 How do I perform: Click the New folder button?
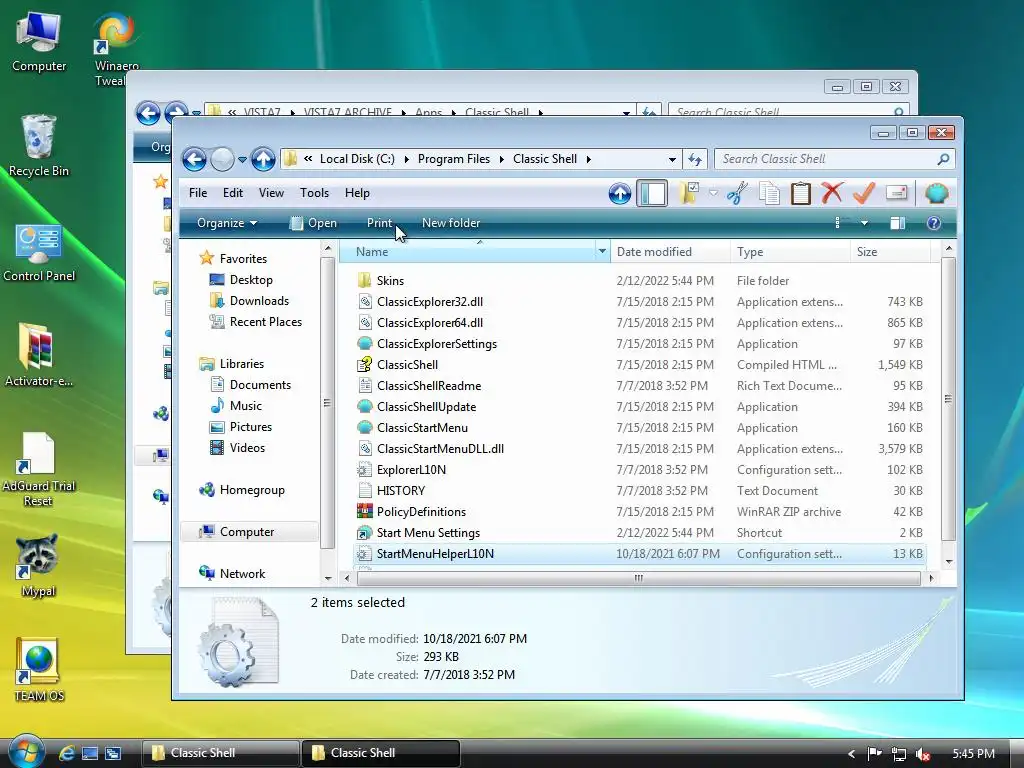click(x=451, y=223)
